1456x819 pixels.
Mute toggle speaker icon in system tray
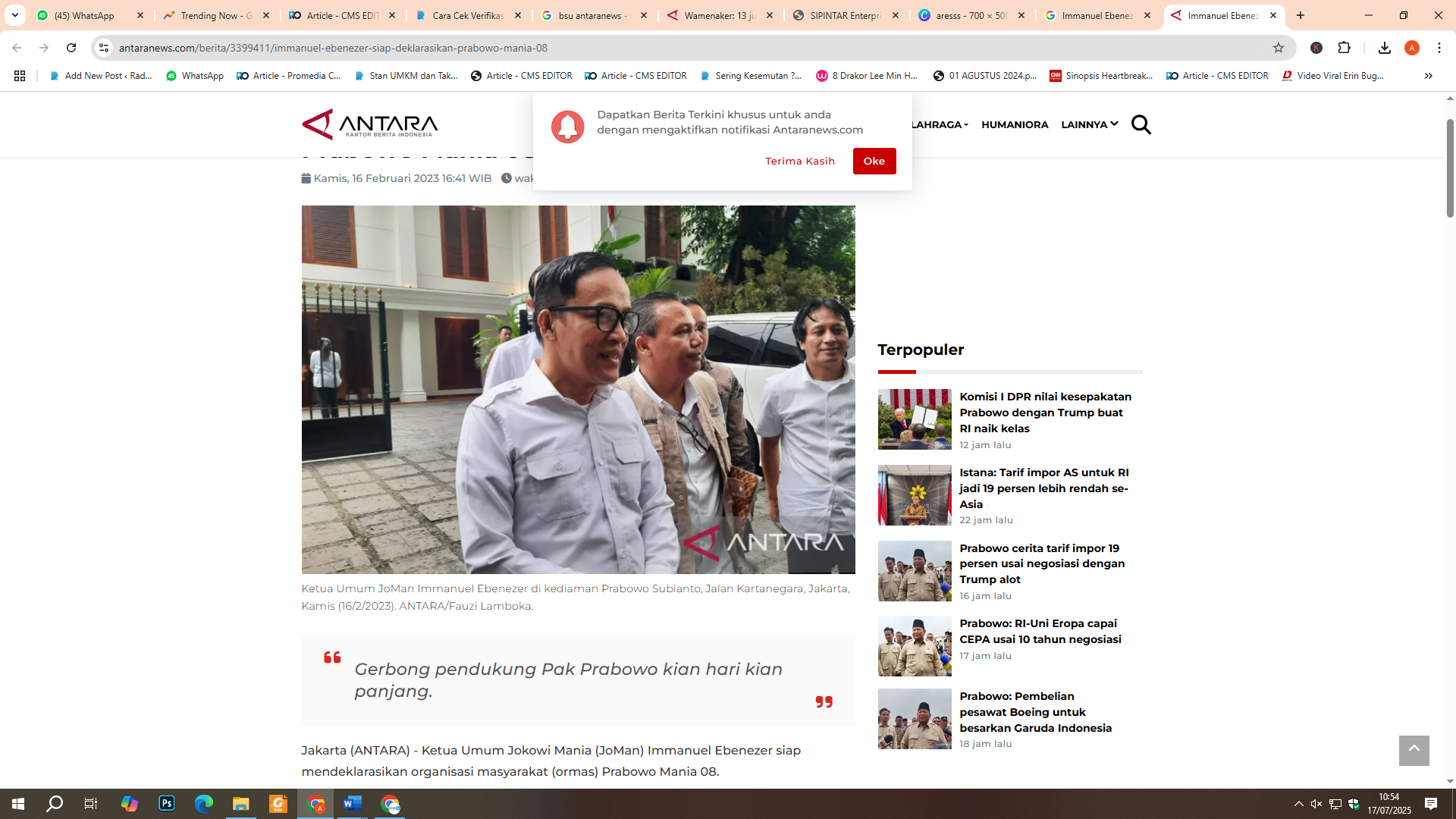coord(1316,804)
